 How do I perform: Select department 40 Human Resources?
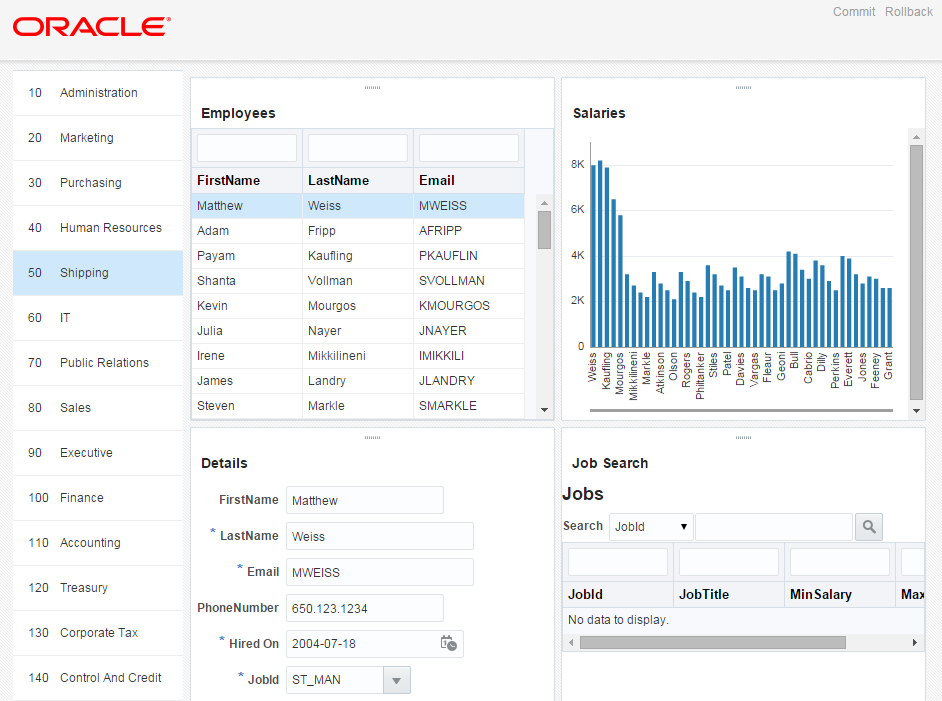click(x=98, y=228)
